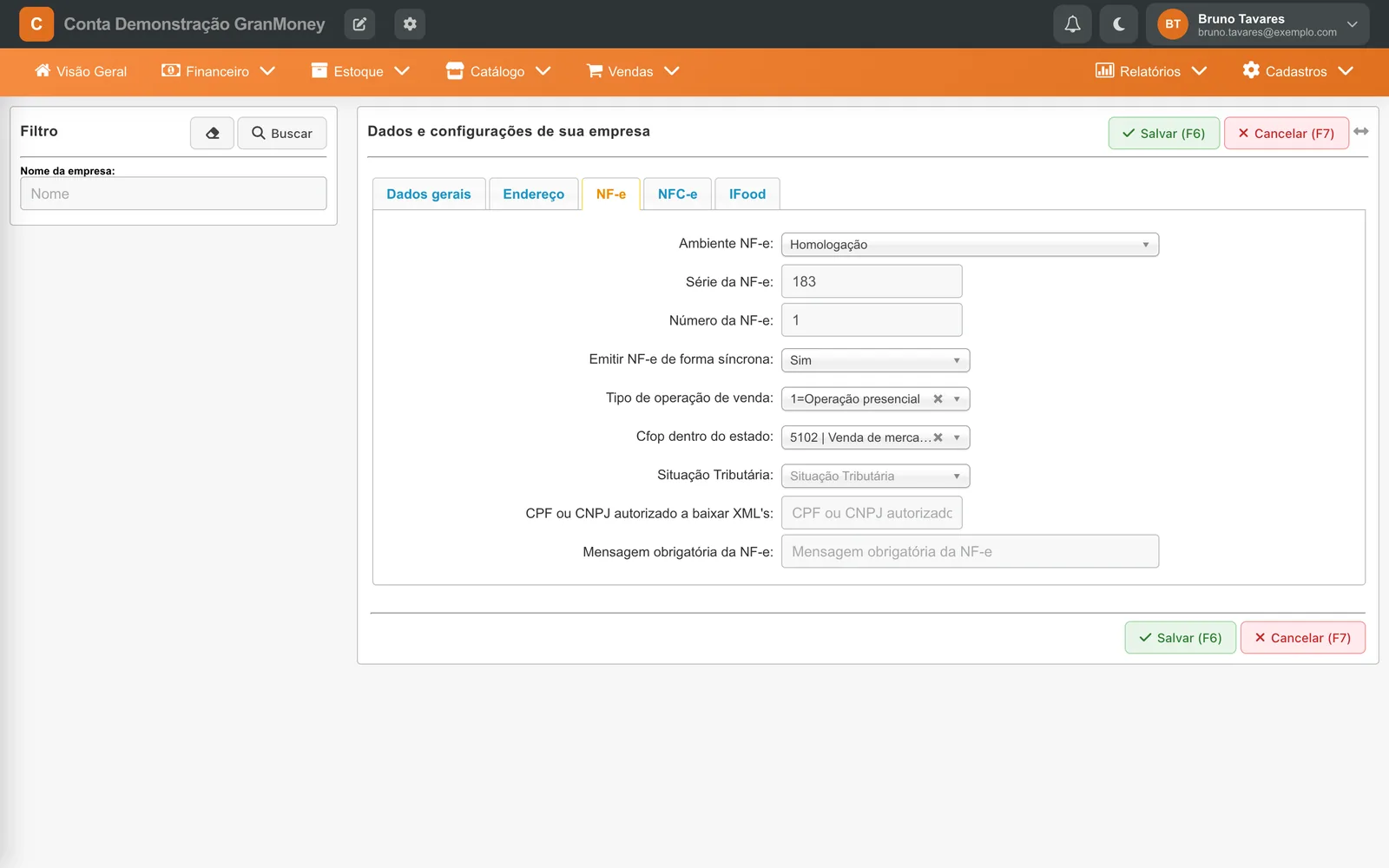Switch to the Endereço tab

(x=534, y=194)
